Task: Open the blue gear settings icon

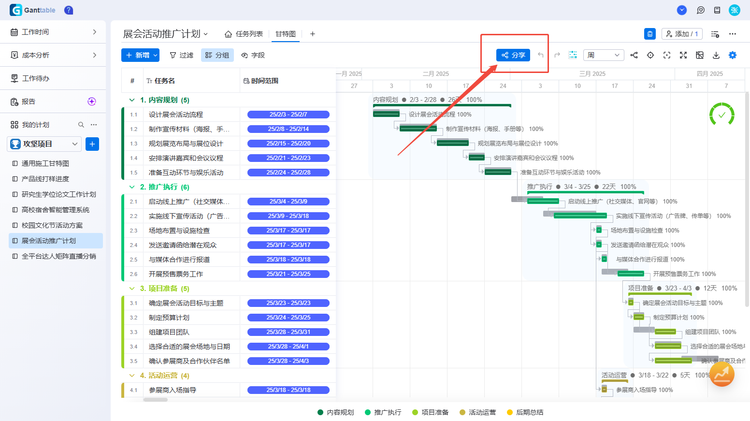Action: pos(732,55)
